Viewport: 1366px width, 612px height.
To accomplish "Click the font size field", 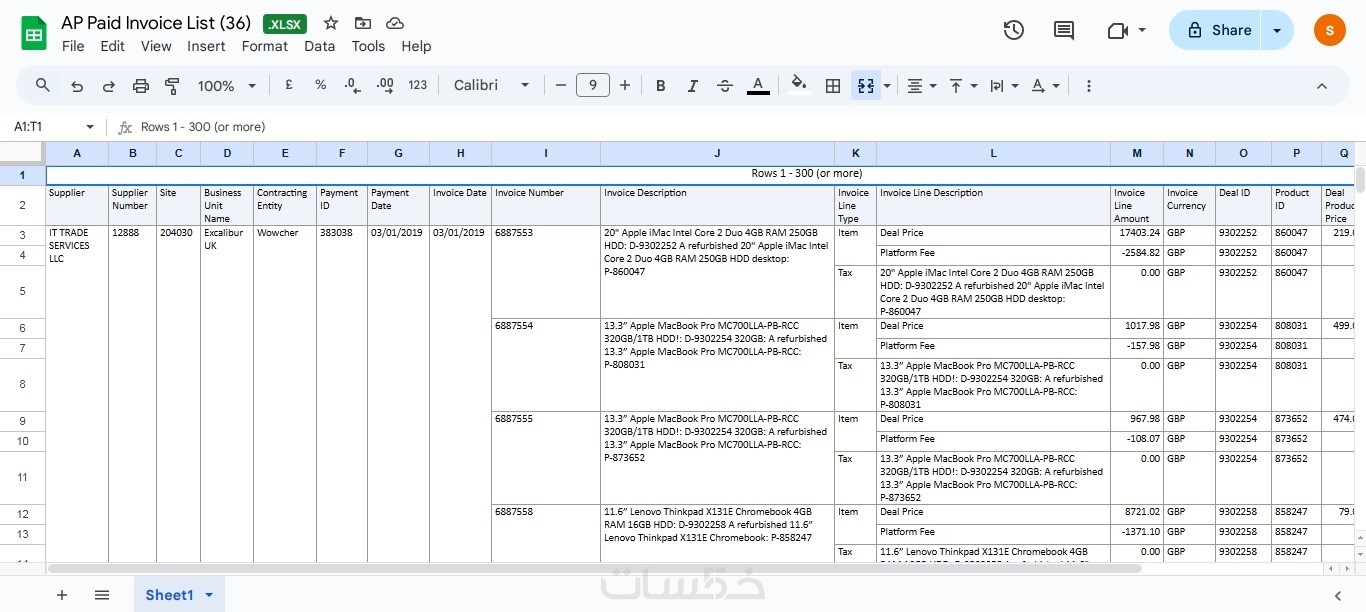I will click(x=593, y=86).
